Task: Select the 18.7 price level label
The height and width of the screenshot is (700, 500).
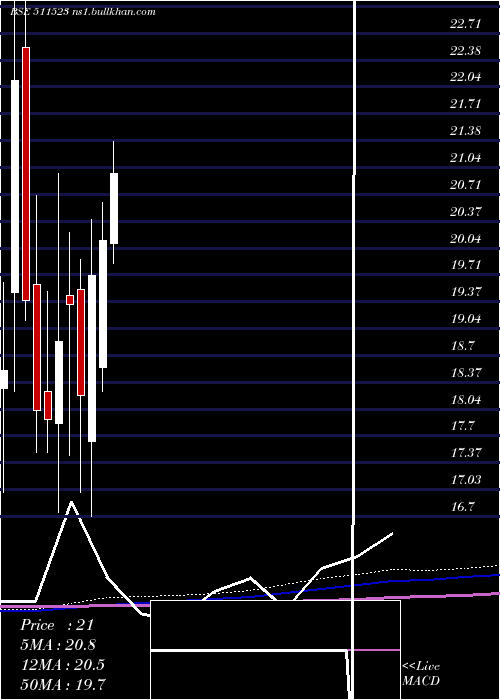Action: point(463,346)
